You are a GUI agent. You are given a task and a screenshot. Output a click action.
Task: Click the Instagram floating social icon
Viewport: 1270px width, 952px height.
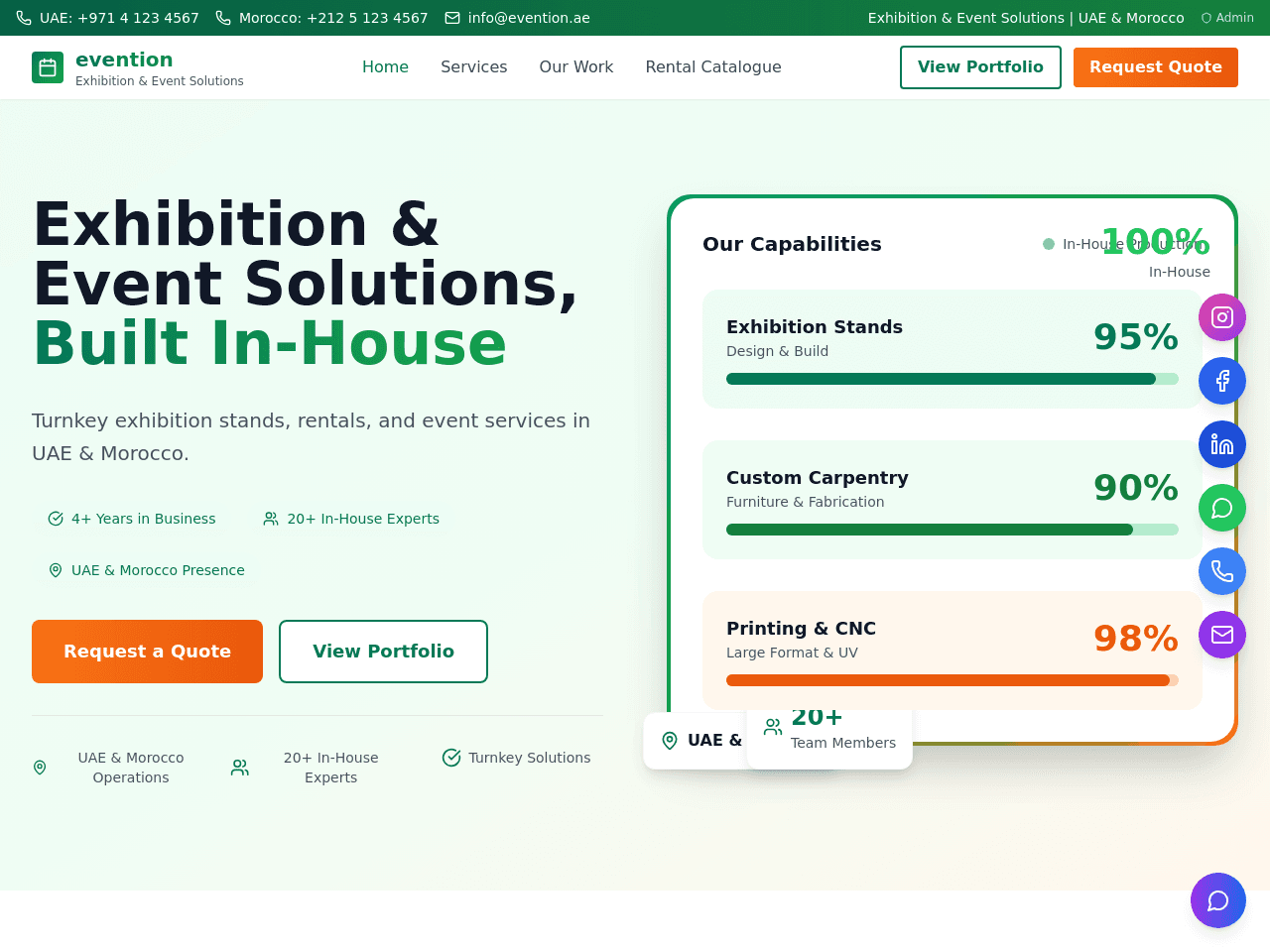pos(1222,317)
